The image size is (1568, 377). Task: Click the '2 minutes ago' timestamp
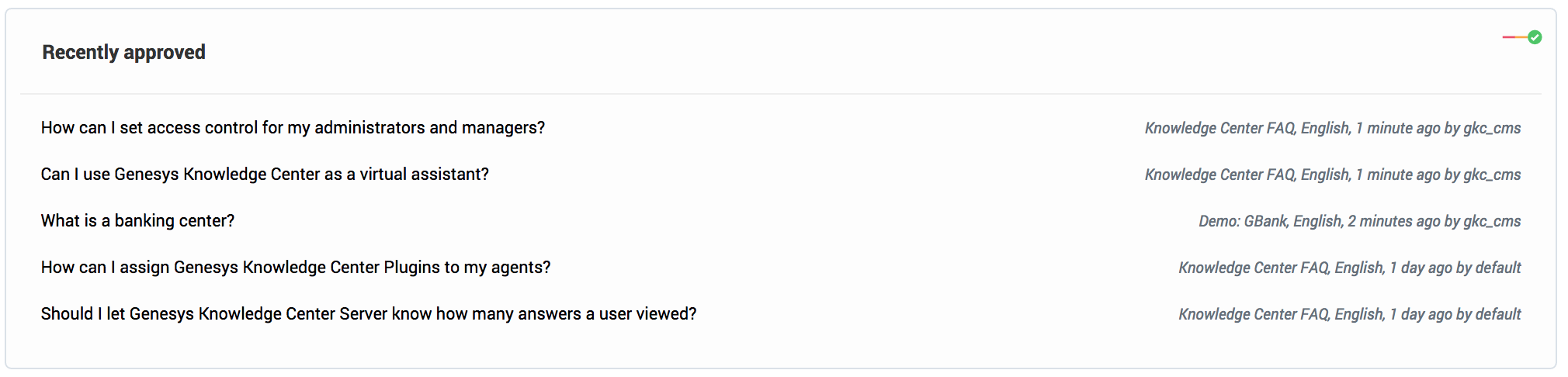point(1393,221)
